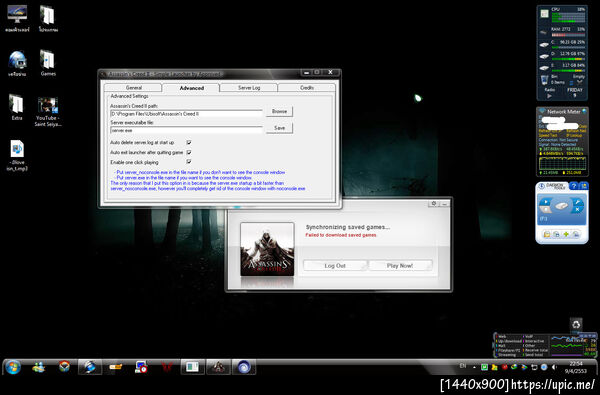Toggle Enable one click playing checkbox
This screenshot has width=600, height=395.
coord(189,162)
